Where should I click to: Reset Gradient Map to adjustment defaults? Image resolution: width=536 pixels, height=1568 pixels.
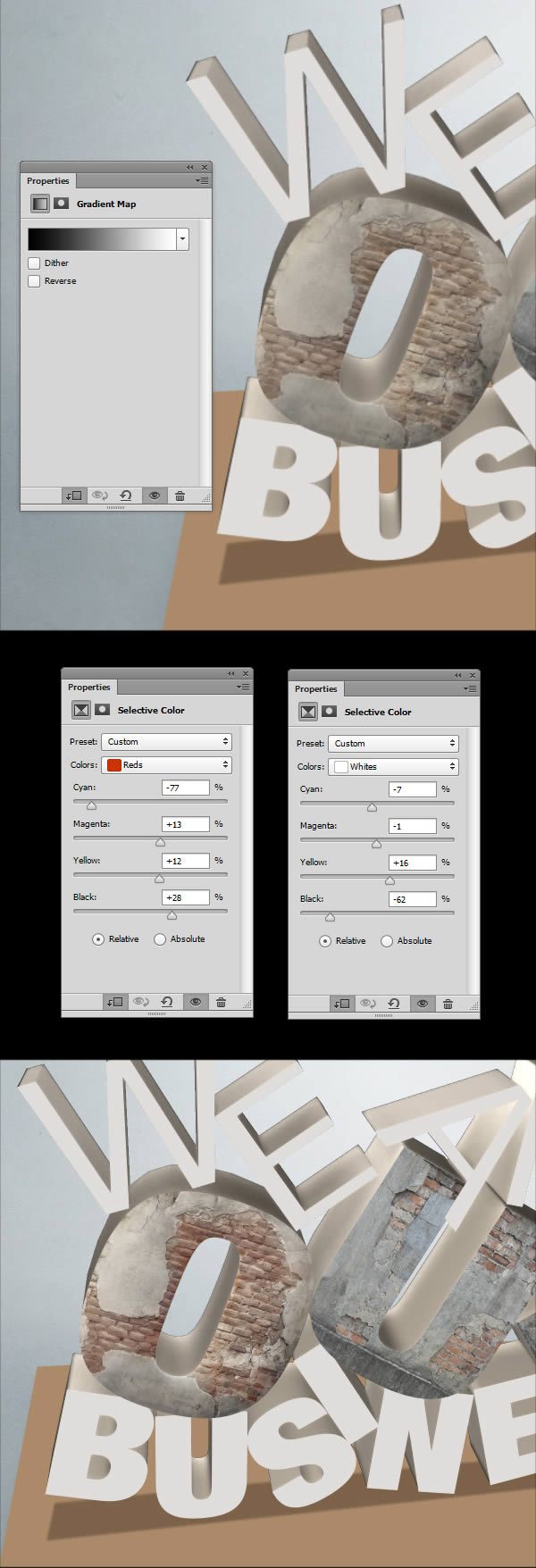click(126, 496)
